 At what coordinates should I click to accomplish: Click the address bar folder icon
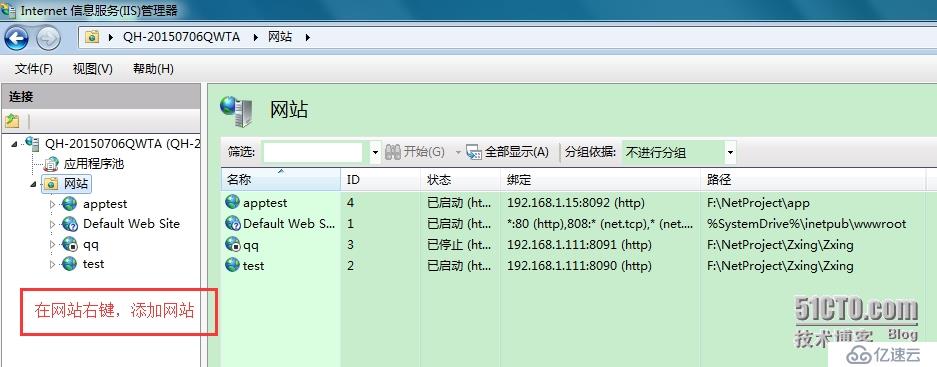[92, 37]
